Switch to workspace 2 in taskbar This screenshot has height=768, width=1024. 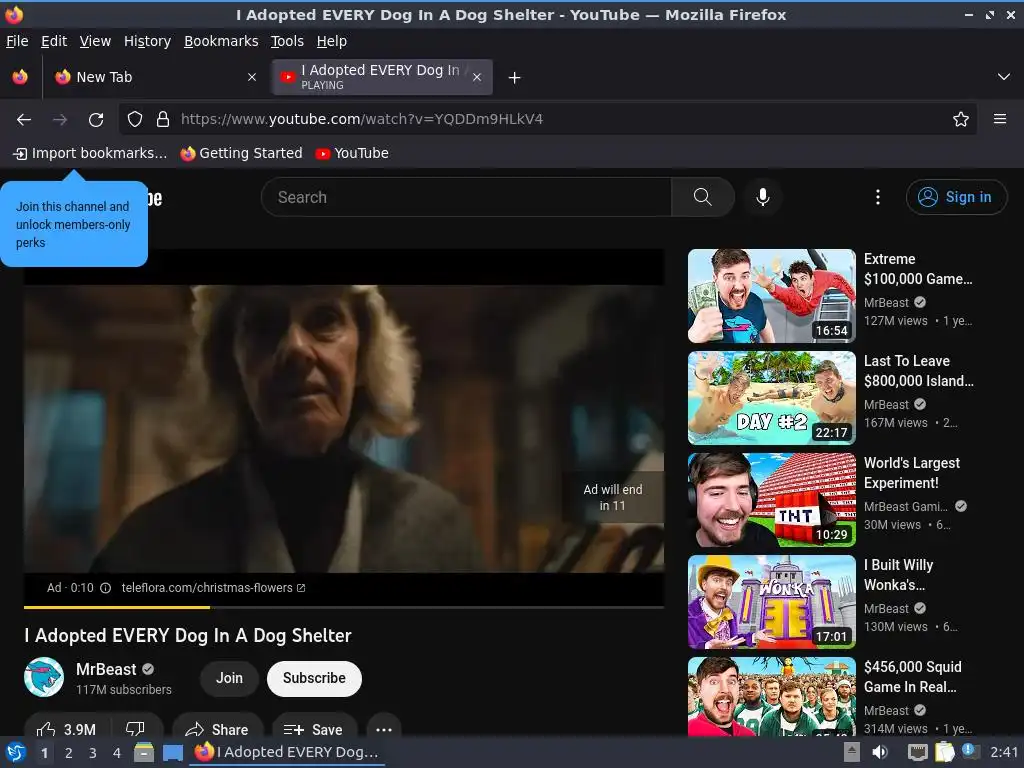click(69, 753)
